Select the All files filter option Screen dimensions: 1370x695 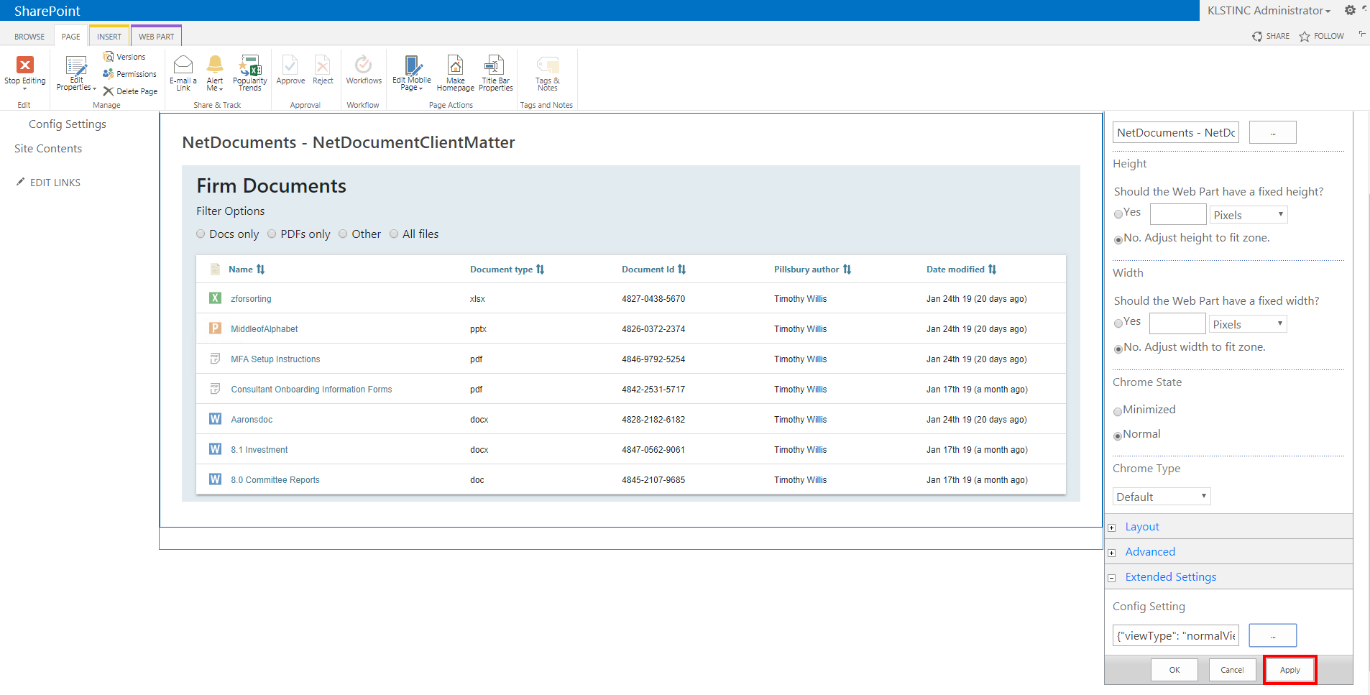tap(394, 234)
